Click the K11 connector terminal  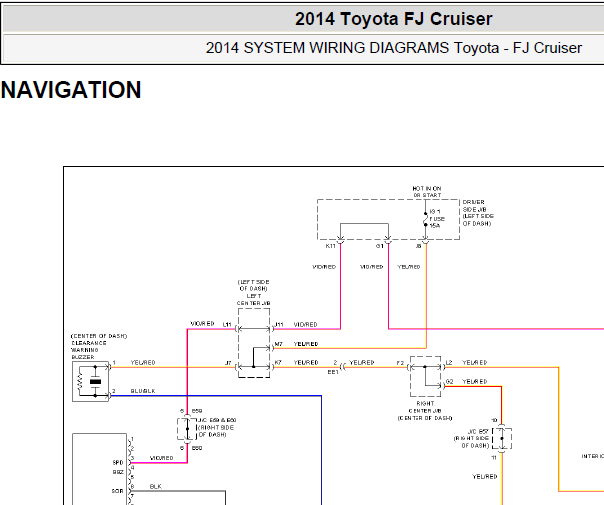tap(341, 241)
